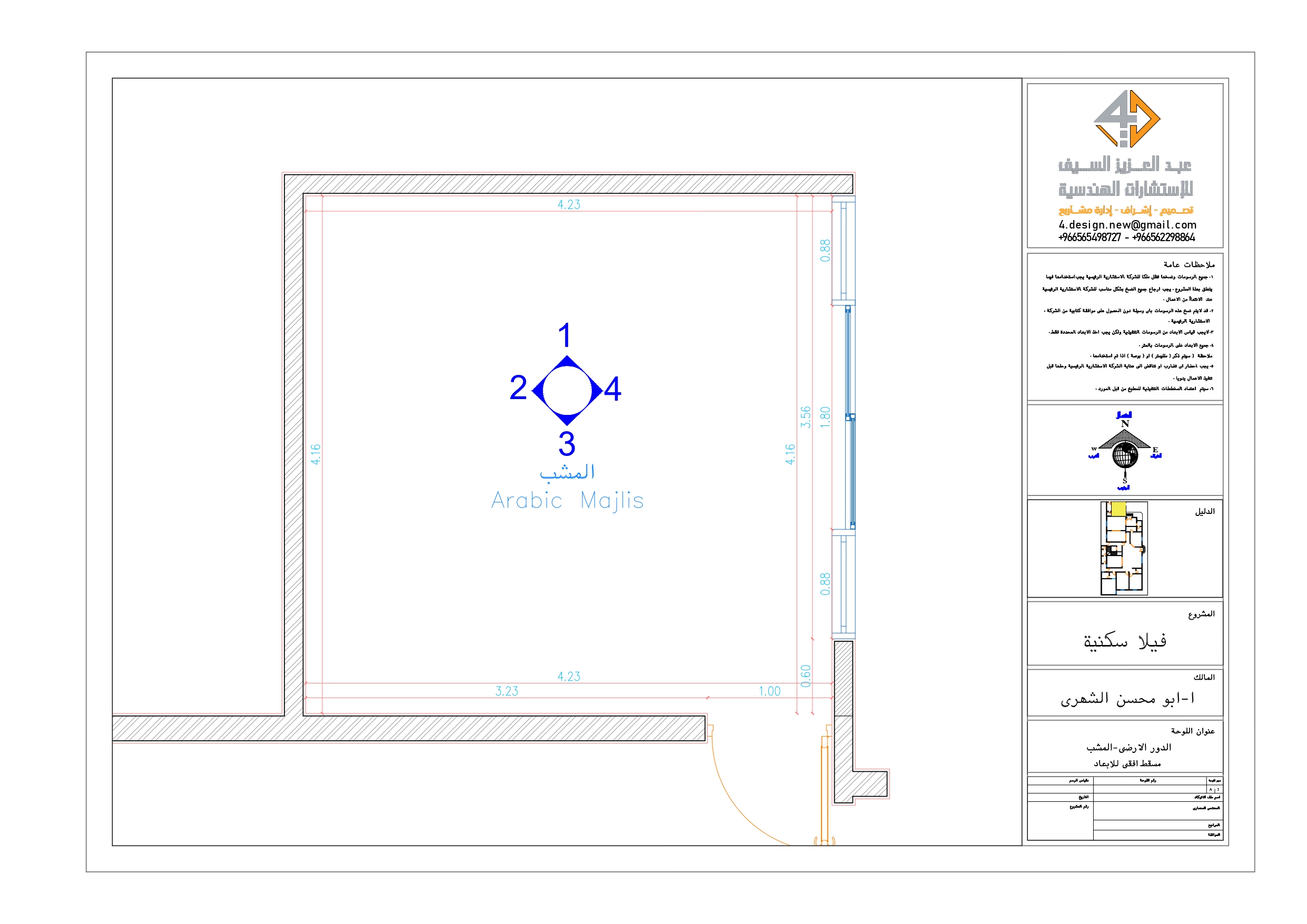Click the Arabic Majlis room label
1307x924 pixels.
click(567, 502)
